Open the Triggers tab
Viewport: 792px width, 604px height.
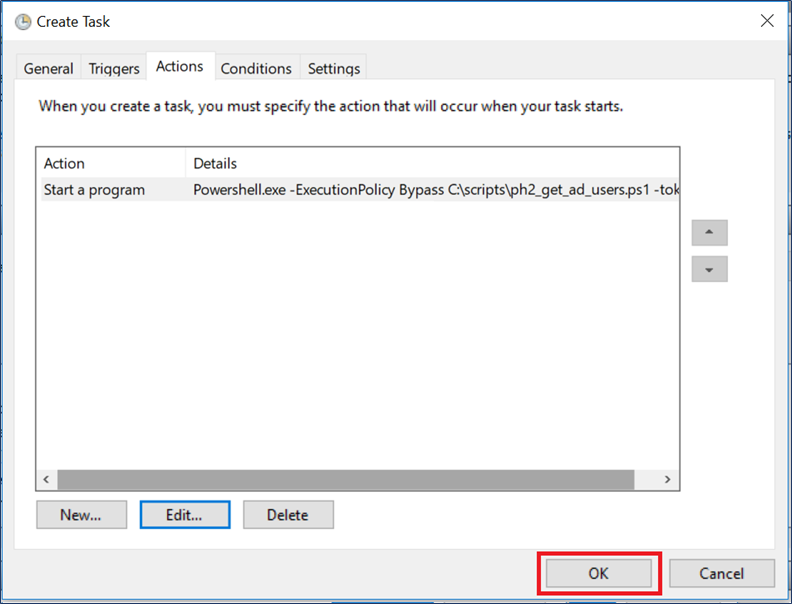114,68
